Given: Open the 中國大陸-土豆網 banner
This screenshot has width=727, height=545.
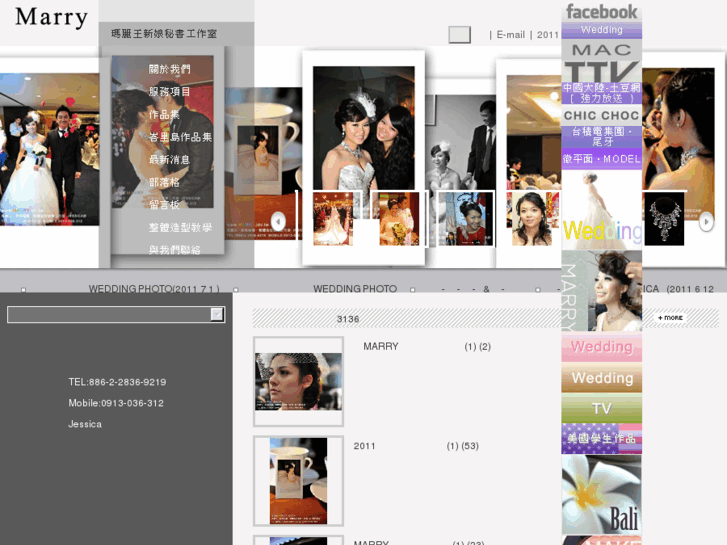Looking at the screenshot, I should coord(602,93).
